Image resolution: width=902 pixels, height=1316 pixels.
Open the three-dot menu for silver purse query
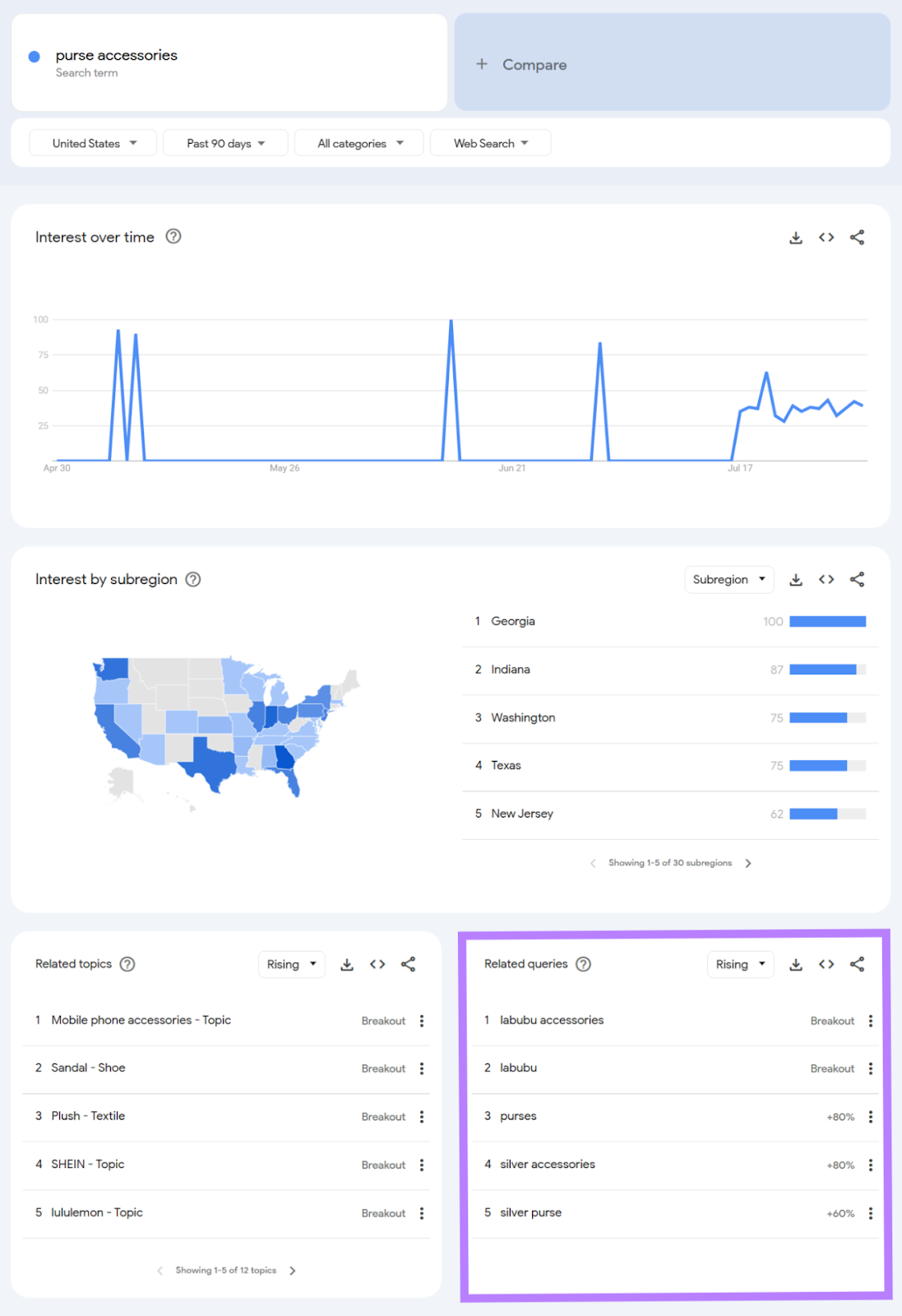[871, 1212]
